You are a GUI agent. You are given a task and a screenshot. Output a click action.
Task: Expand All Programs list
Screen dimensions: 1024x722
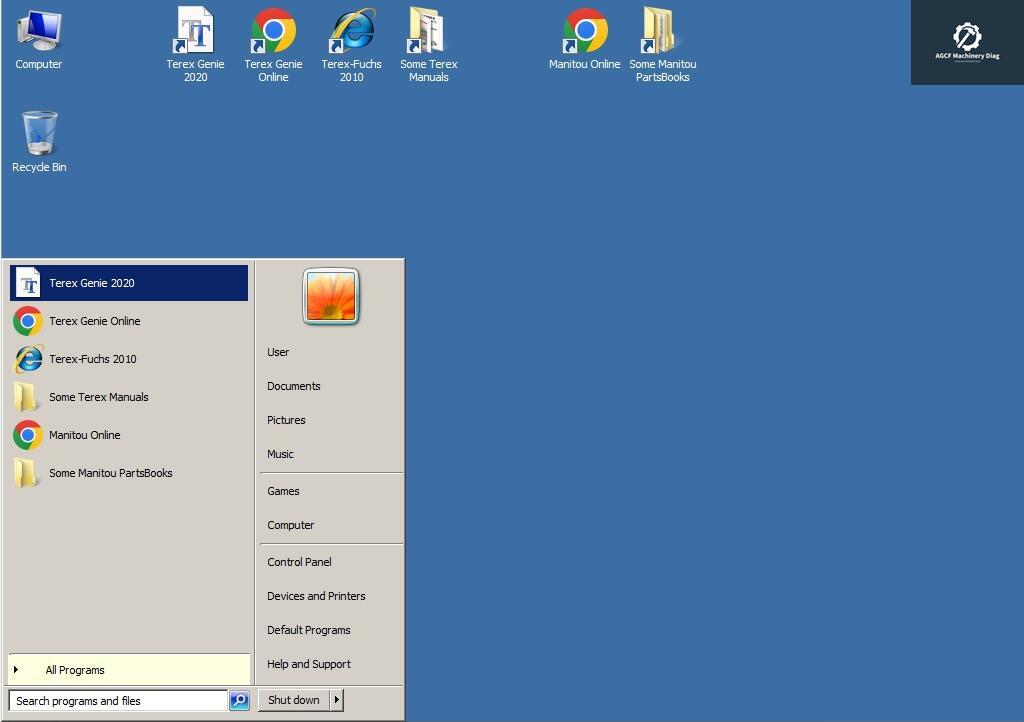tap(74, 670)
